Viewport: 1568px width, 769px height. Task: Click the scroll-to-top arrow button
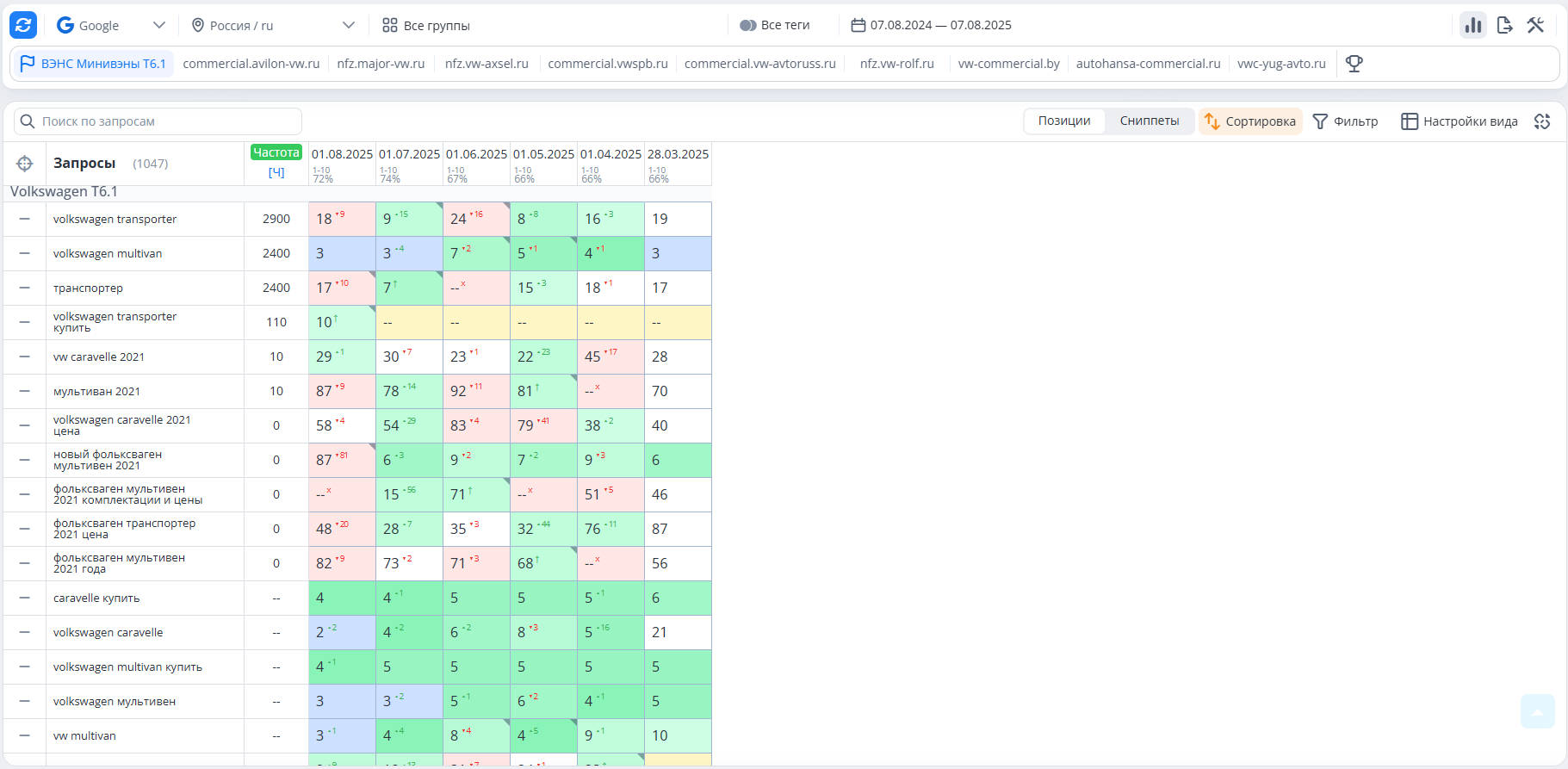tap(1538, 711)
